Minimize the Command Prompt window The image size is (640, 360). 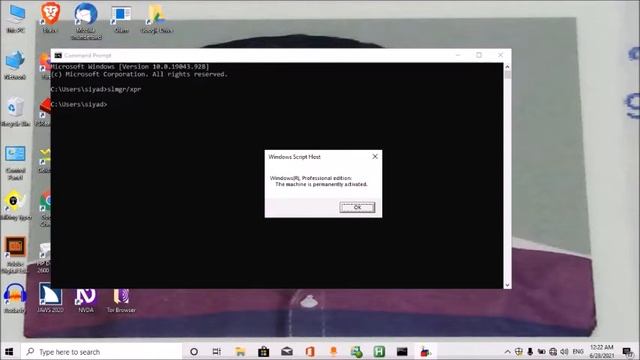click(458, 55)
